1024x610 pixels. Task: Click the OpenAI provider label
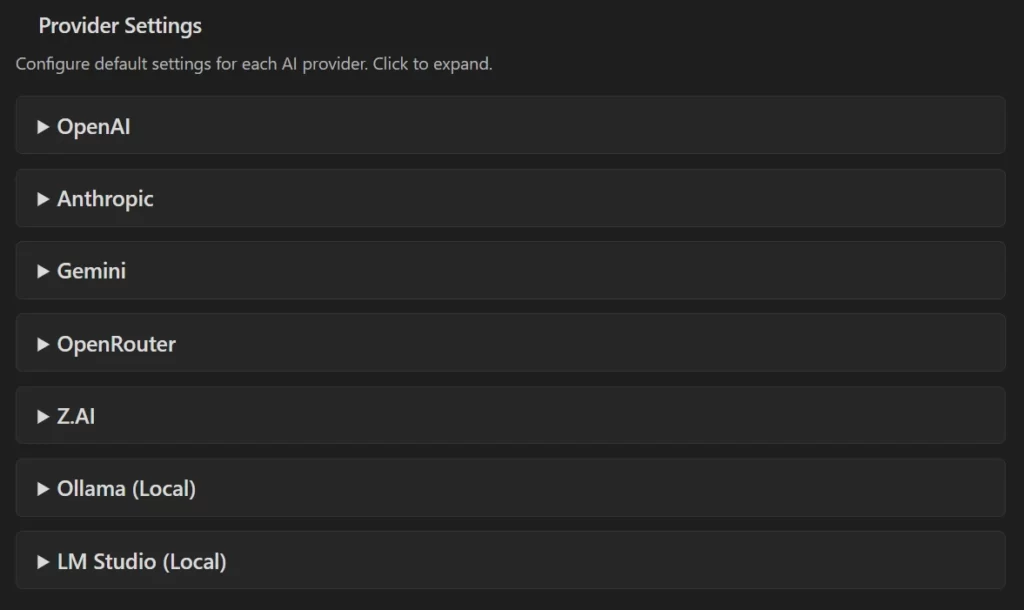pos(94,127)
